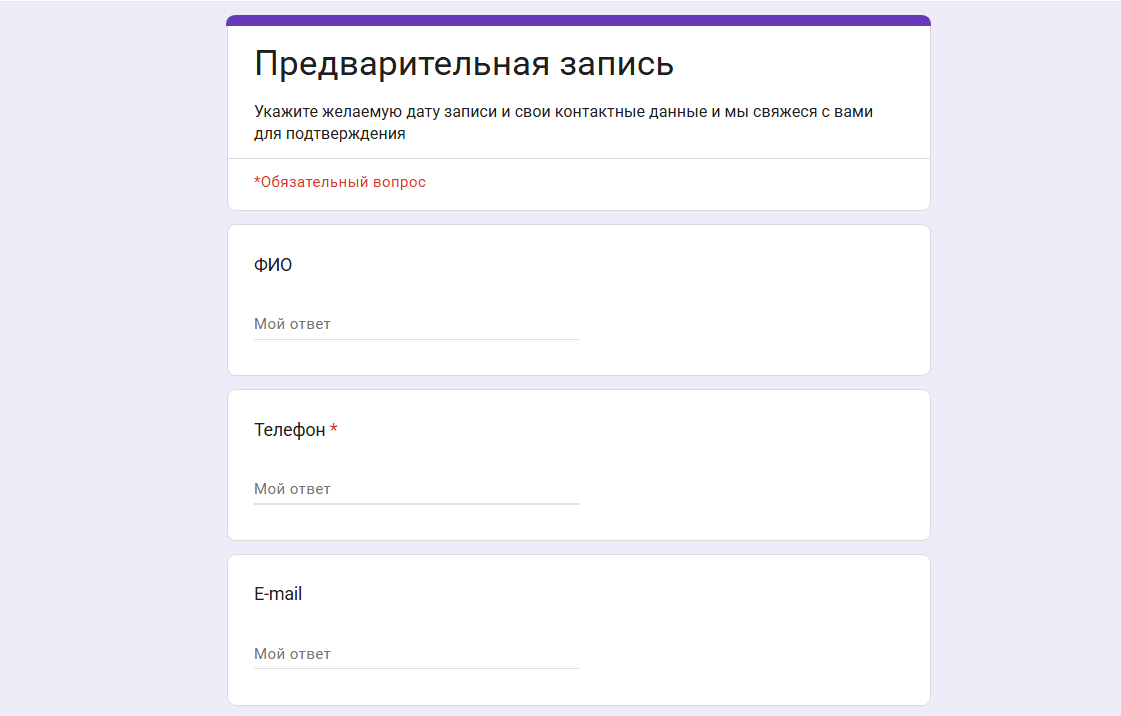Click the divider line above Обязательный вопрос
This screenshot has height=716, width=1121.
(578, 158)
